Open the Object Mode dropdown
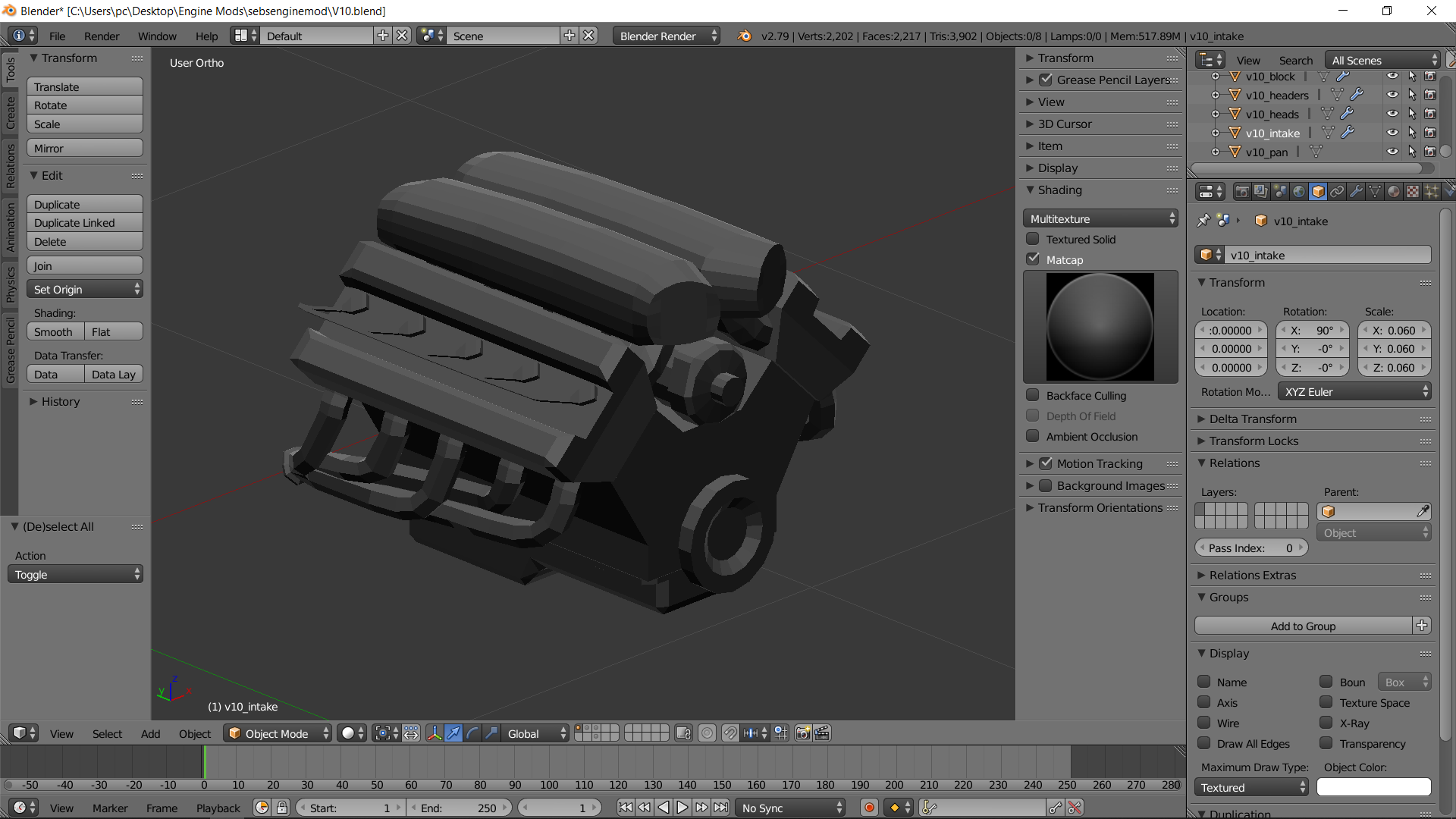The image size is (1456, 819). coord(278,733)
